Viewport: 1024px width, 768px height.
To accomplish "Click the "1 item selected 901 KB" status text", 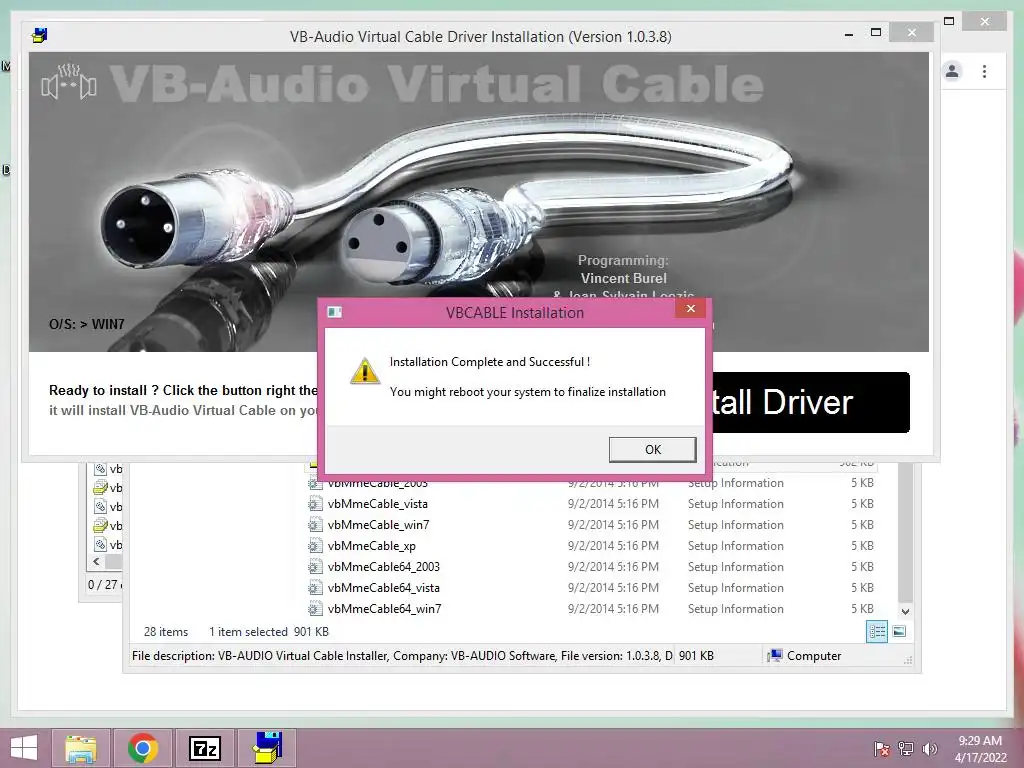I will click(x=268, y=632).
